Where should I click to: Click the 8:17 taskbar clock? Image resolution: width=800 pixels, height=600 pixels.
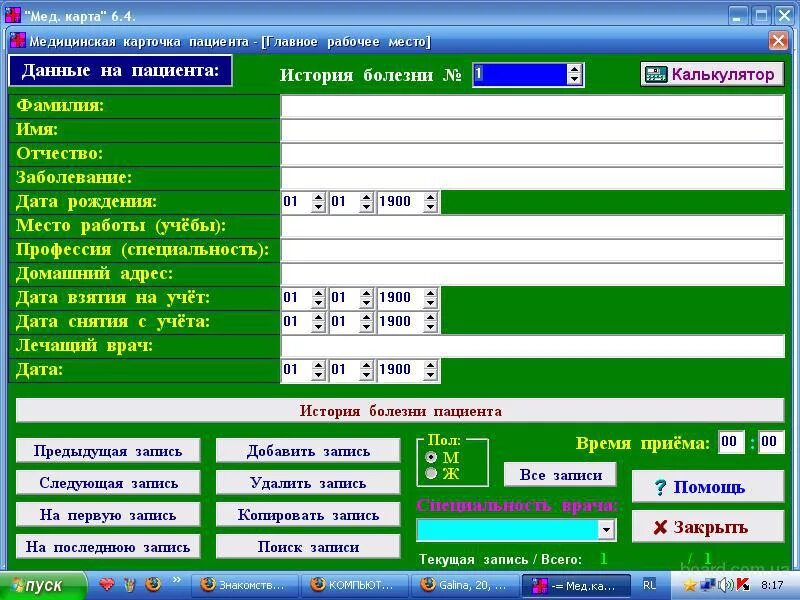[x=772, y=585]
